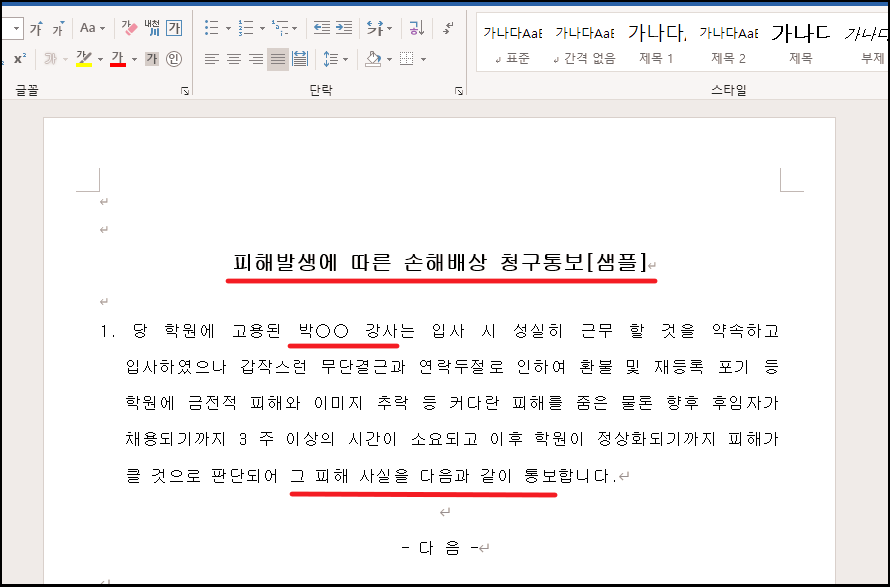Apply the 제목 1 style

pyautogui.click(x=657, y=42)
